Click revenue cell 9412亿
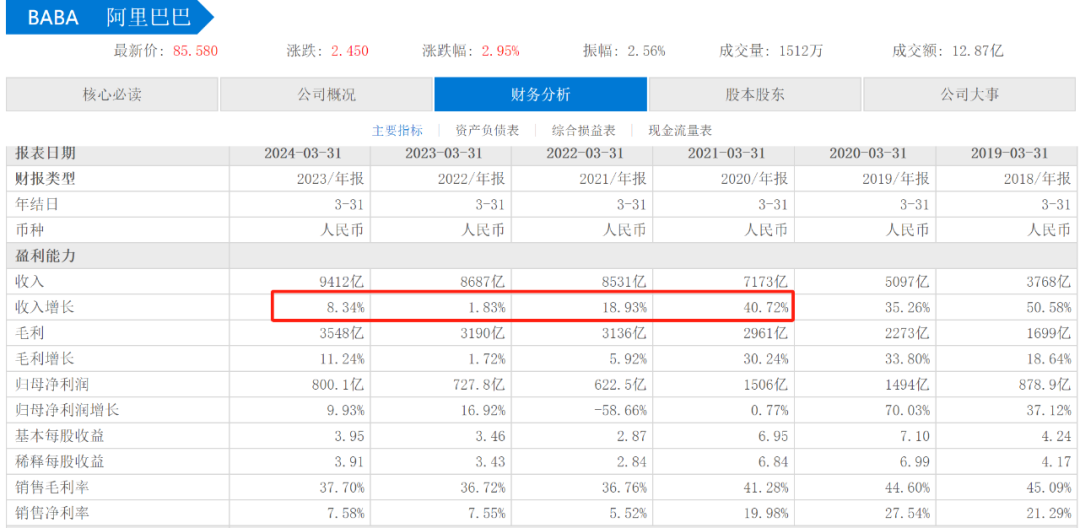1080x528 pixels. [x=343, y=282]
